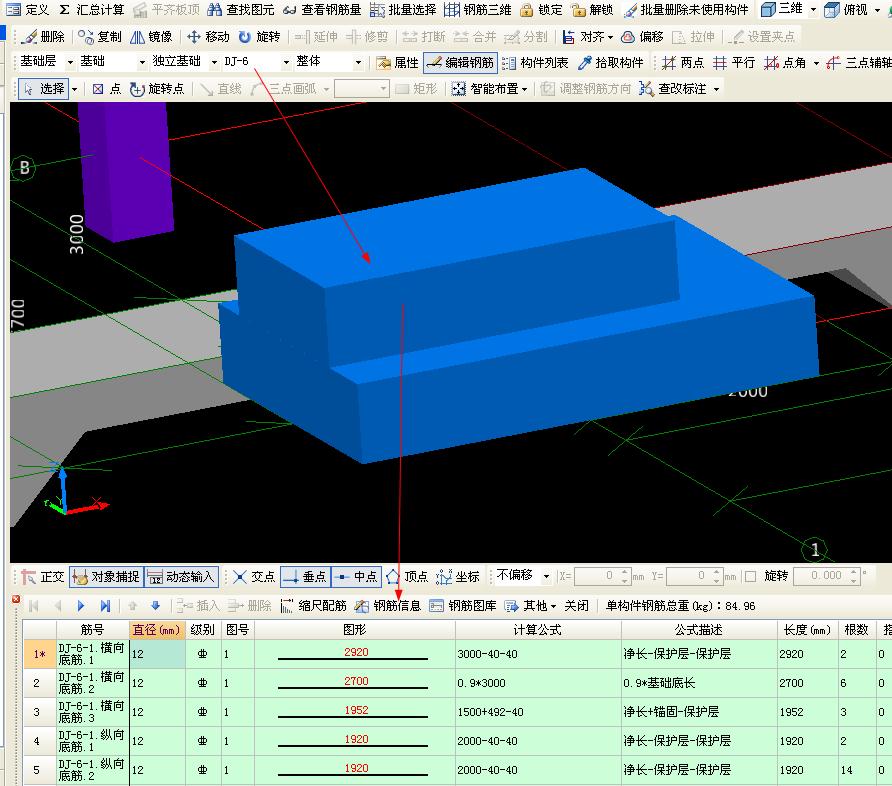Activate 批量选择 batch select

pyautogui.click(x=403, y=10)
